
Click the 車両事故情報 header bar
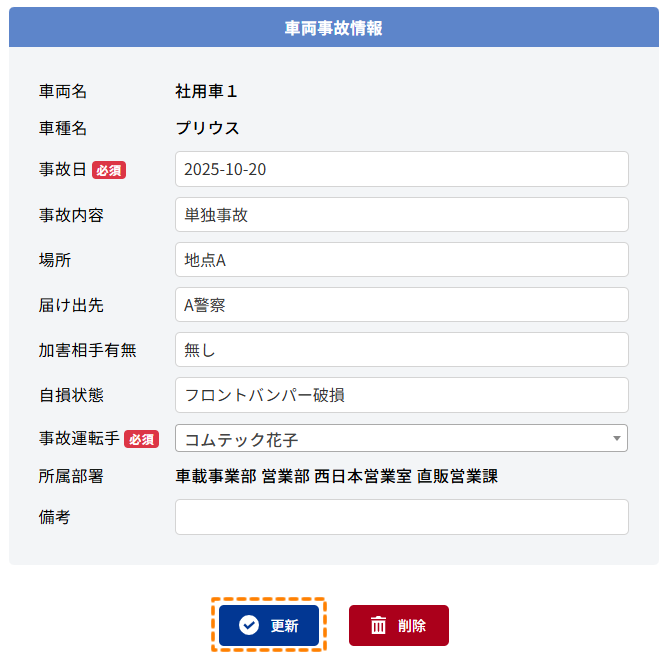(x=333, y=28)
